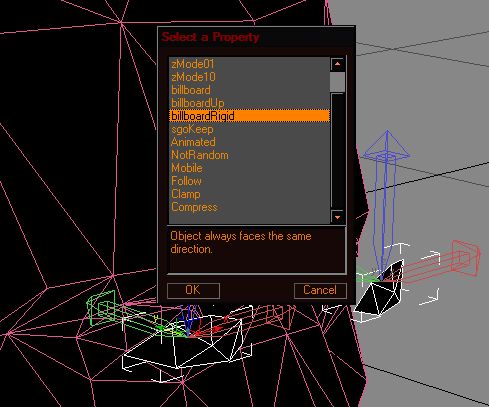Click the scrollbar down arrow
489x407 pixels.
[338, 217]
